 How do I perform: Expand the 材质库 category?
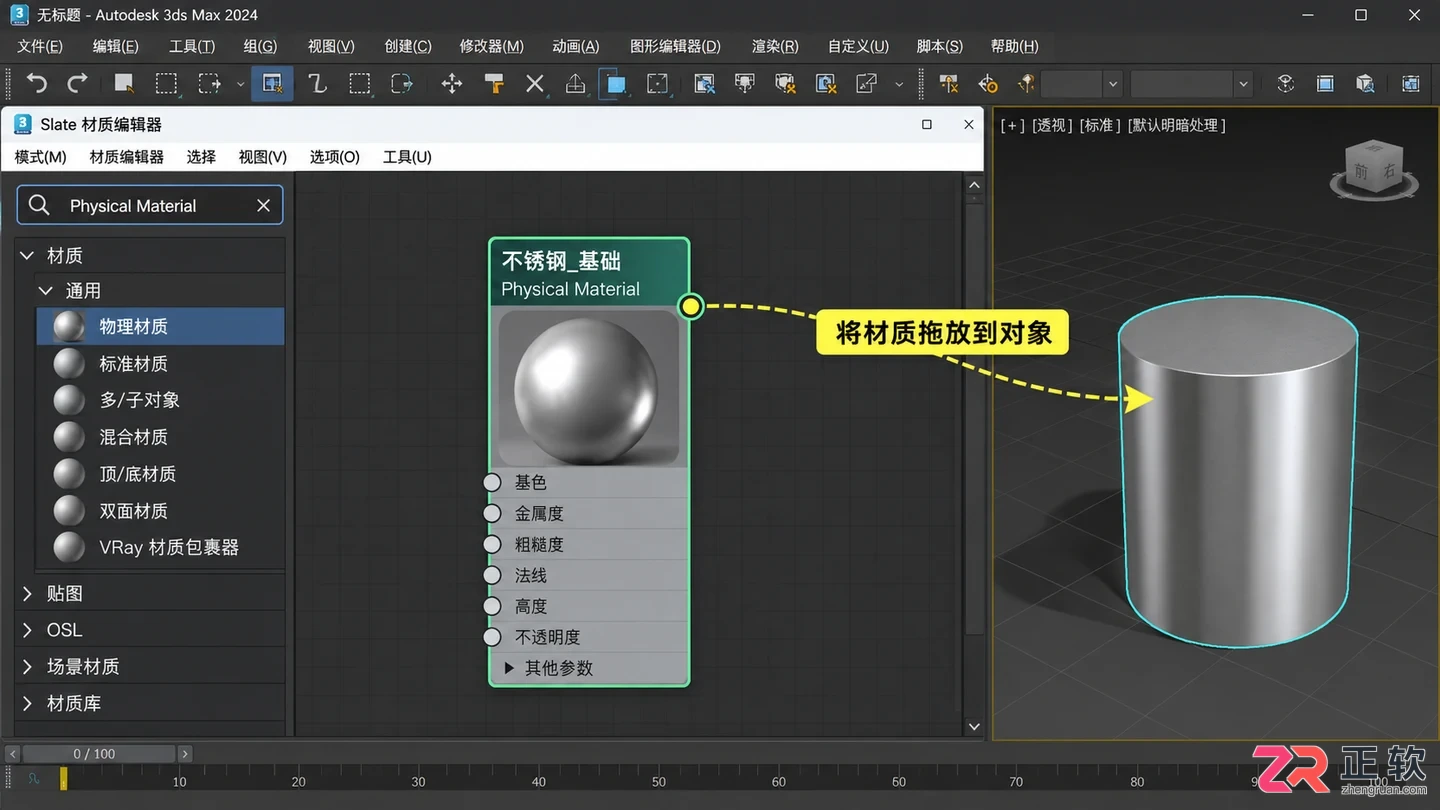(27, 703)
